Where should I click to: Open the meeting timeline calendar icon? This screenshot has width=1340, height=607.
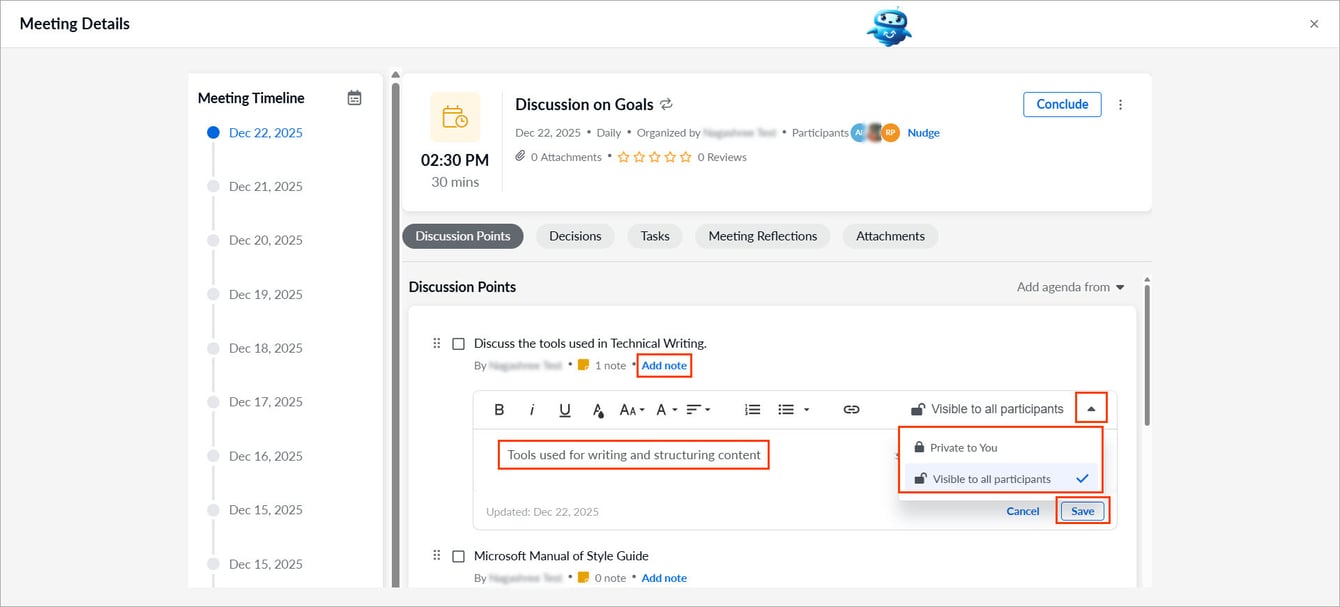point(354,98)
